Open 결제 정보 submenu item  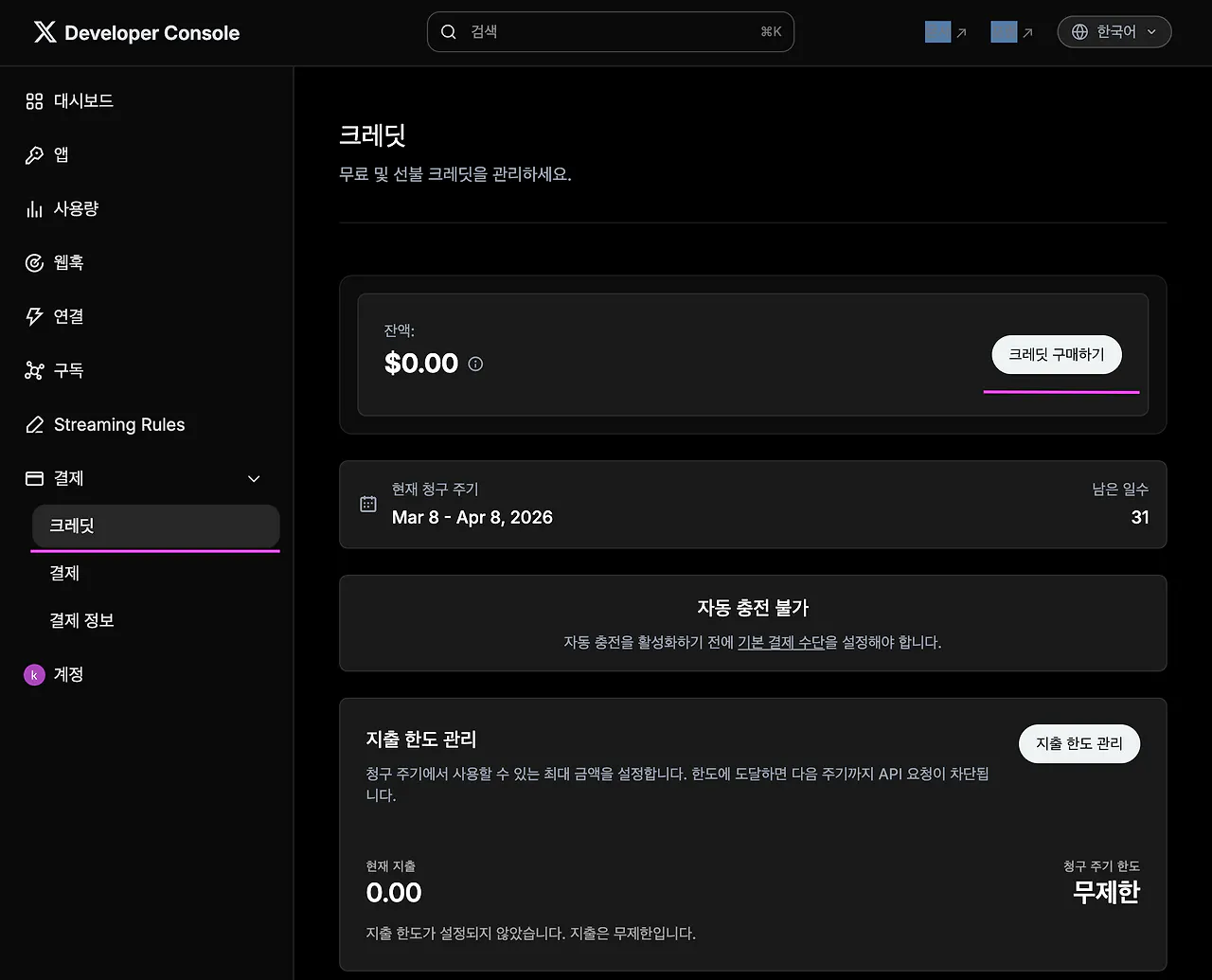(x=81, y=620)
